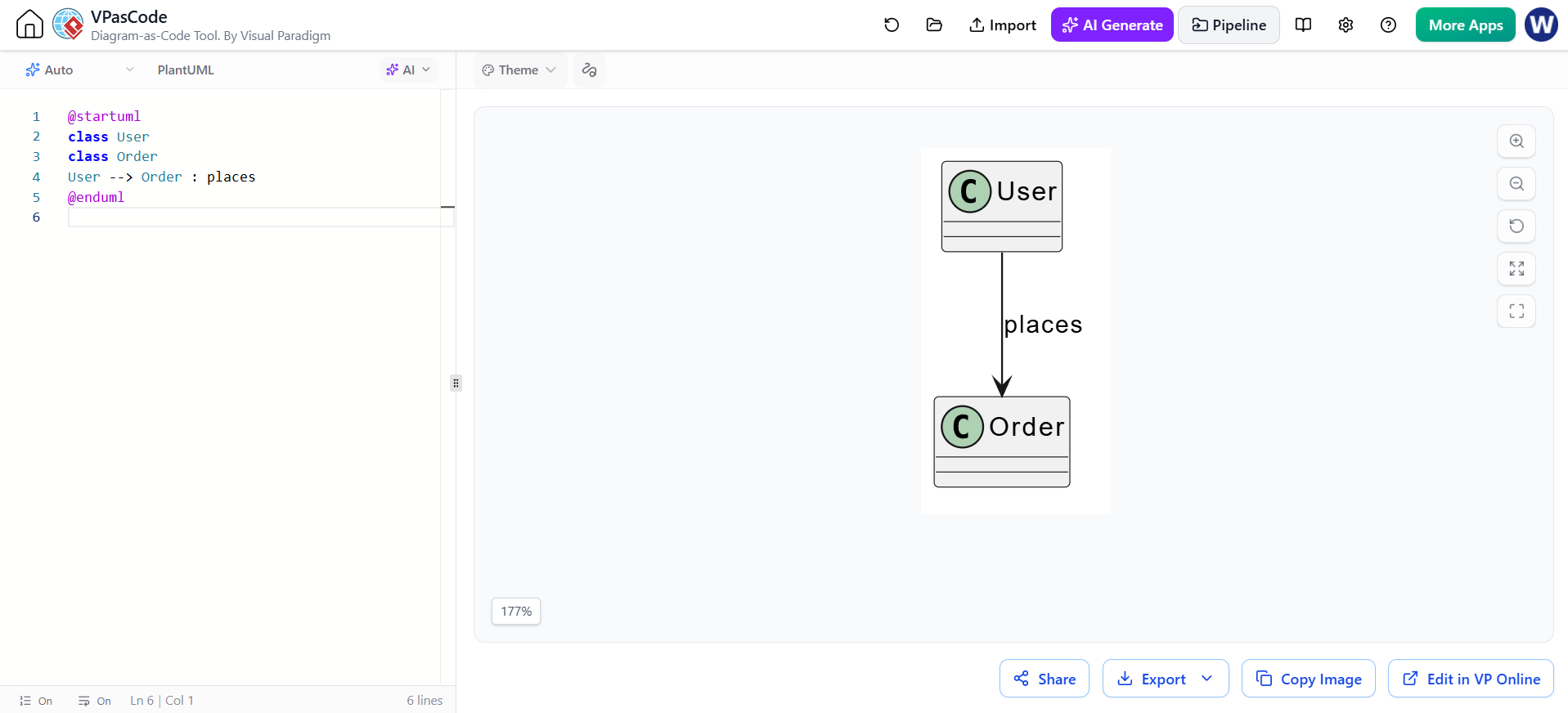Open the settings gear icon
The image size is (1568, 713).
[x=1346, y=25]
